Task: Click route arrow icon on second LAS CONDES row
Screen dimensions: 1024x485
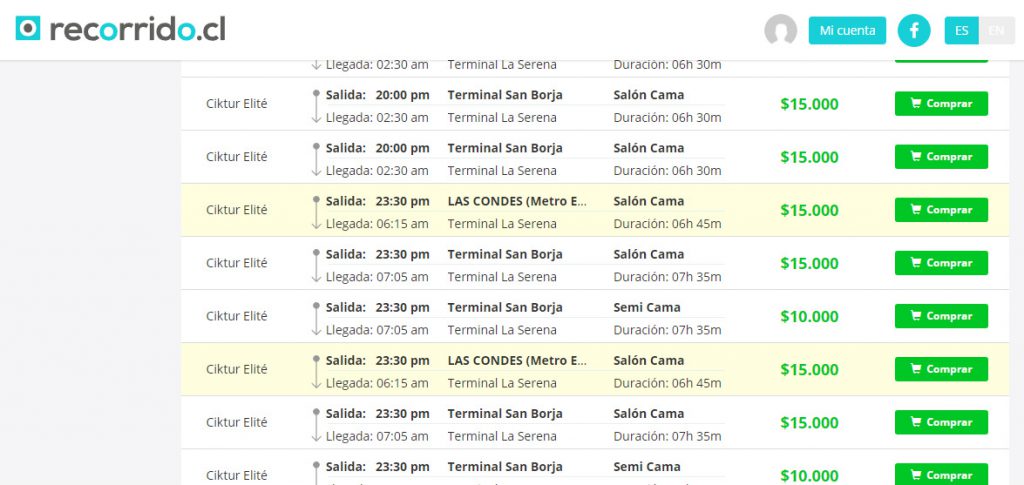Action: tap(316, 373)
